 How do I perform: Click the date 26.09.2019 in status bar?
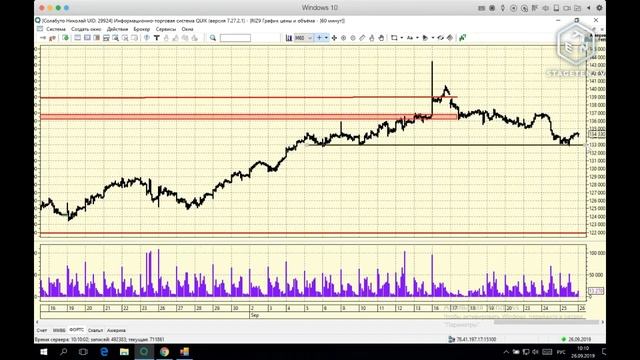[580, 339]
